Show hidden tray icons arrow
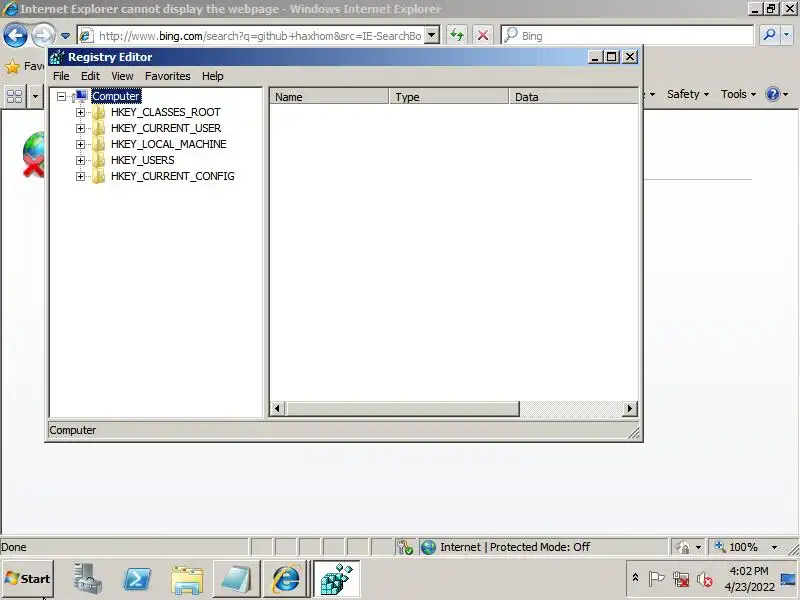Image resolution: width=800 pixels, height=600 pixels. pos(635,578)
